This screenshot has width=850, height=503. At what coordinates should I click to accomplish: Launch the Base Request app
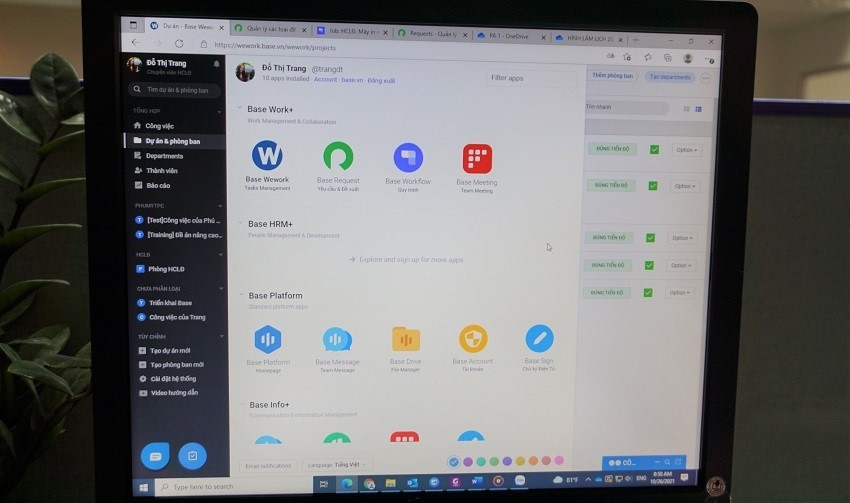click(x=338, y=156)
